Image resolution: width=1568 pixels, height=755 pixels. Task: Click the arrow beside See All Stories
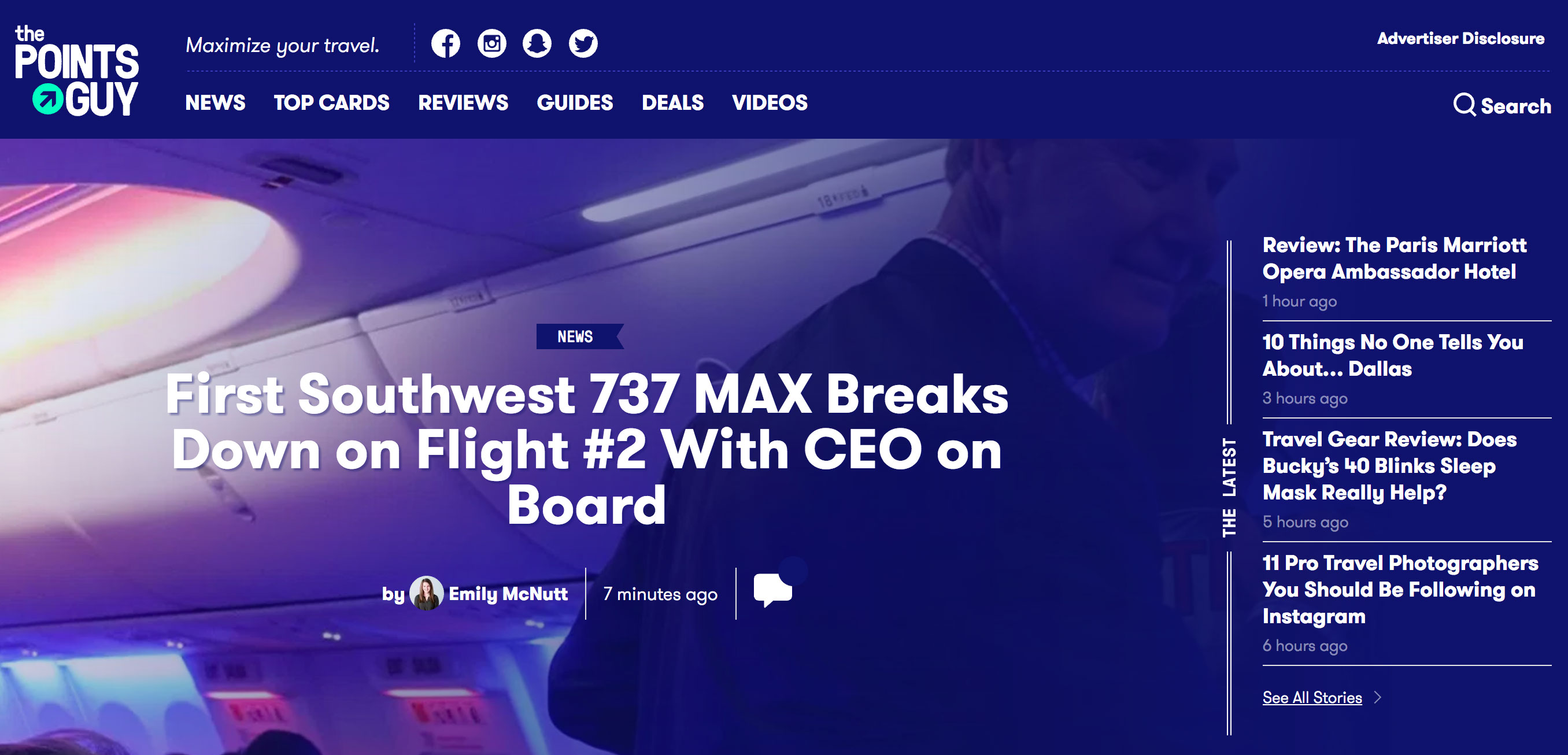point(1377,697)
